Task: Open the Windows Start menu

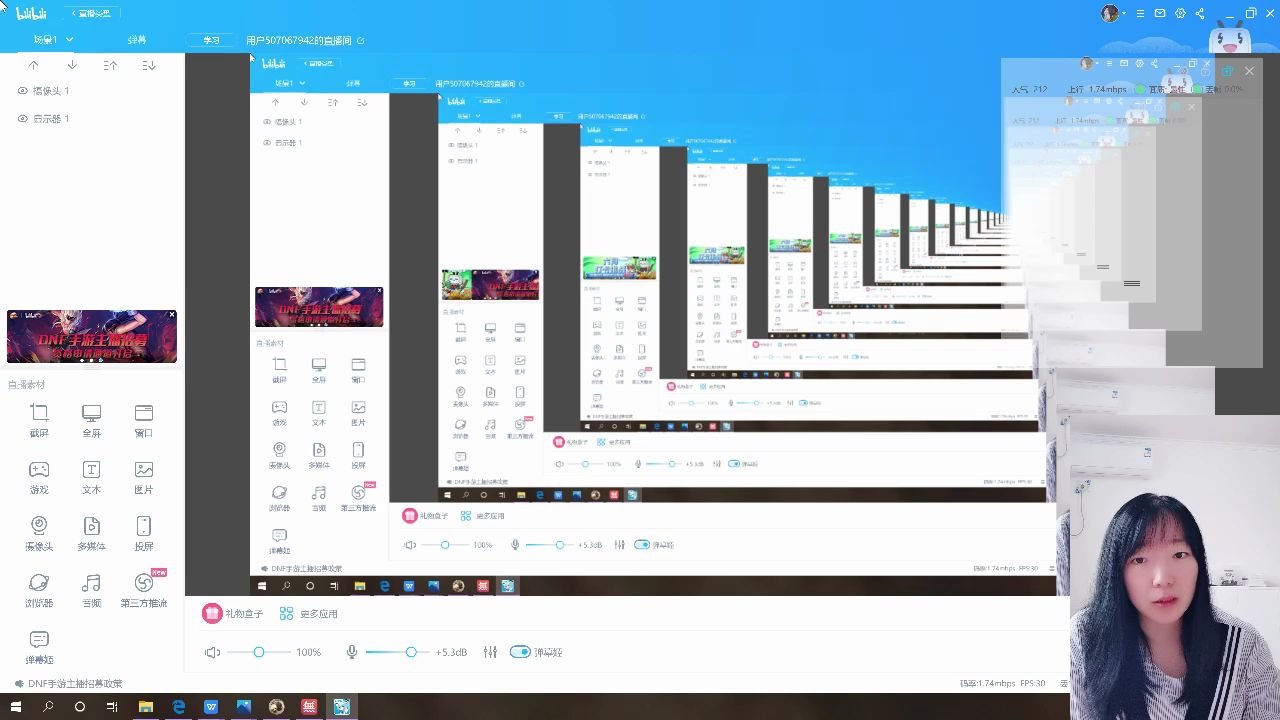Action: 15,707
